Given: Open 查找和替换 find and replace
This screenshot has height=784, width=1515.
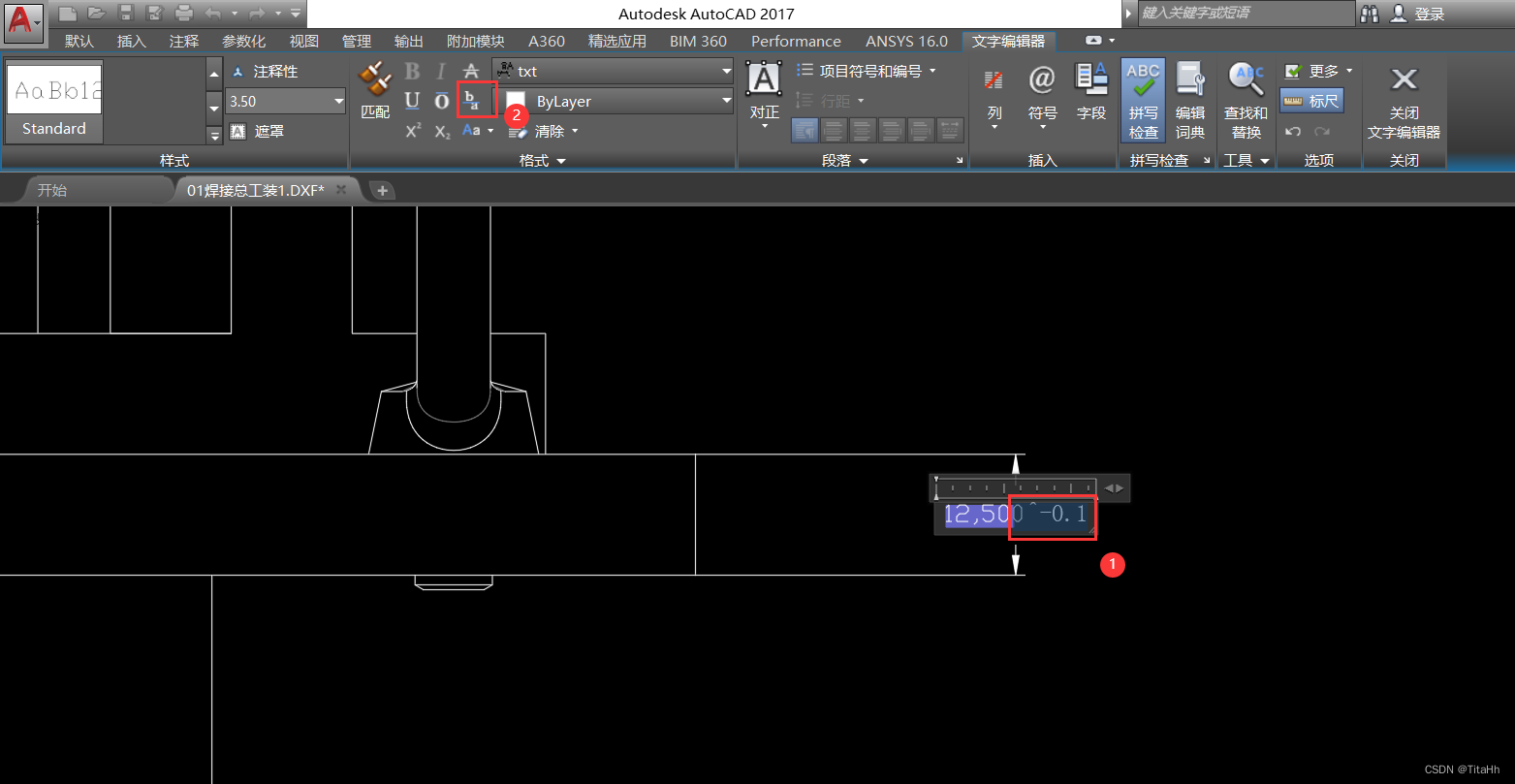Looking at the screenshot, I should 1246,100.
